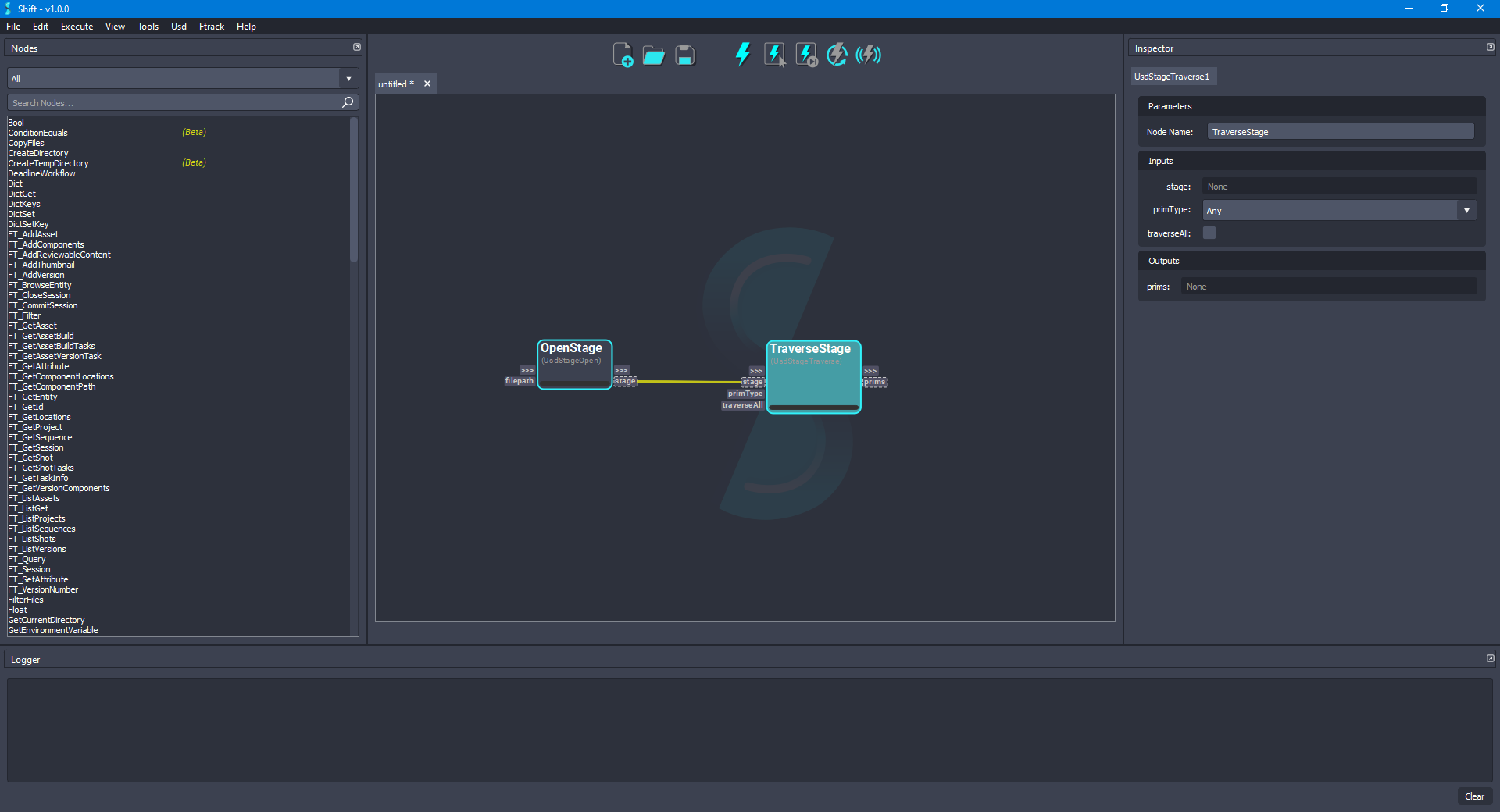This screenshot has width=1500, height=812.
Task: Execute only the selected nodes
Action: [x=774, y=55]
